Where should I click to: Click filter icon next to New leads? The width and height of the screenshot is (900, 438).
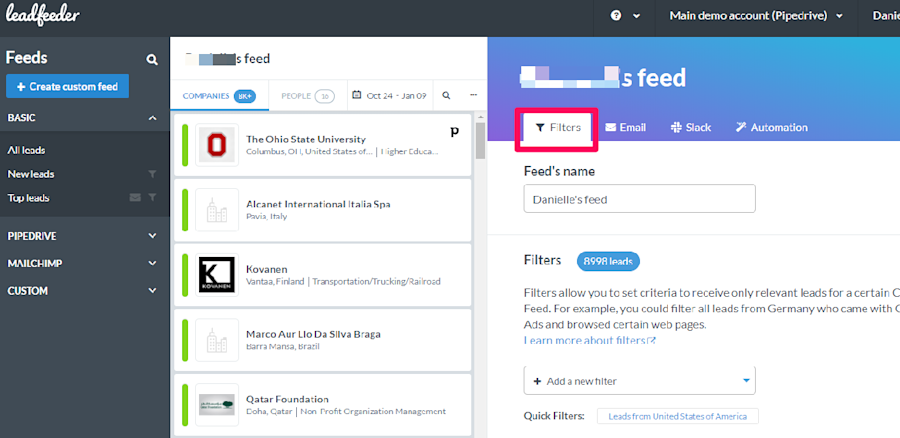[152, 174]
